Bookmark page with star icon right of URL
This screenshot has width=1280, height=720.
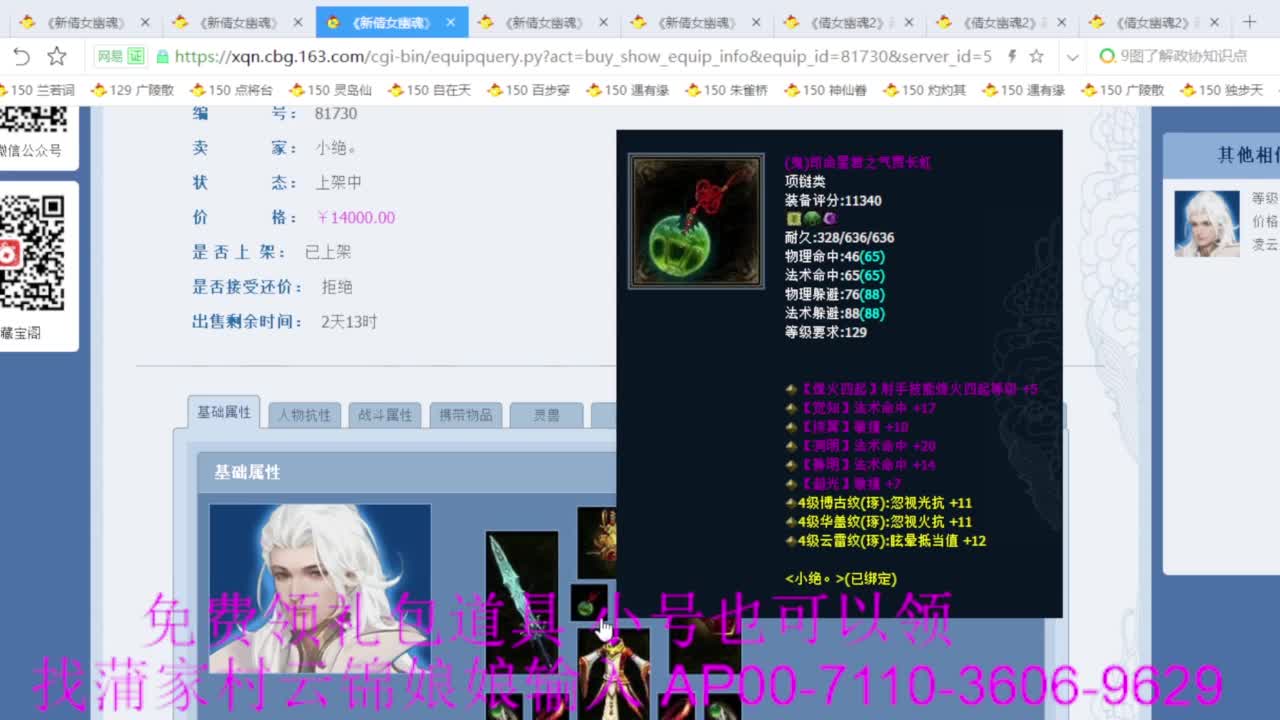click(x=1037, y=57)
